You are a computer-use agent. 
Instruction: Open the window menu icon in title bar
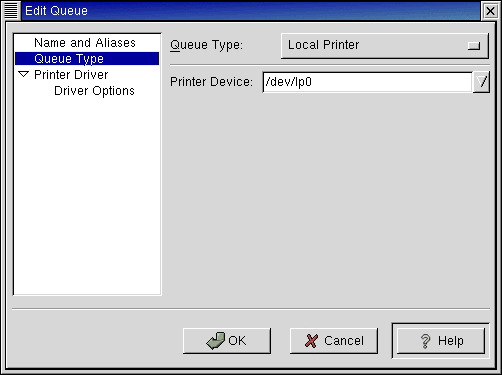(x=11, y=11)
